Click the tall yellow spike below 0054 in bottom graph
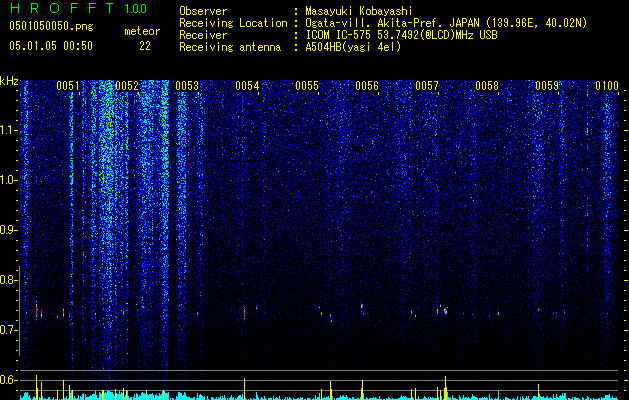The height and width of the screenshot is (400, 629). (x=244, y=388)
